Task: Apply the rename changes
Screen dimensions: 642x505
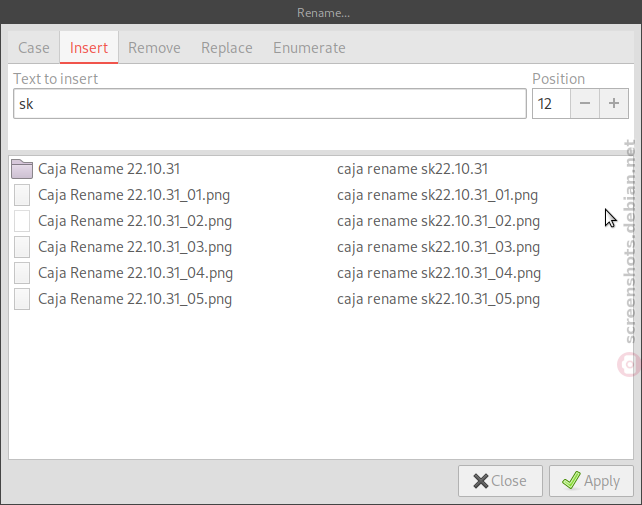Action: tap(591, 481)
